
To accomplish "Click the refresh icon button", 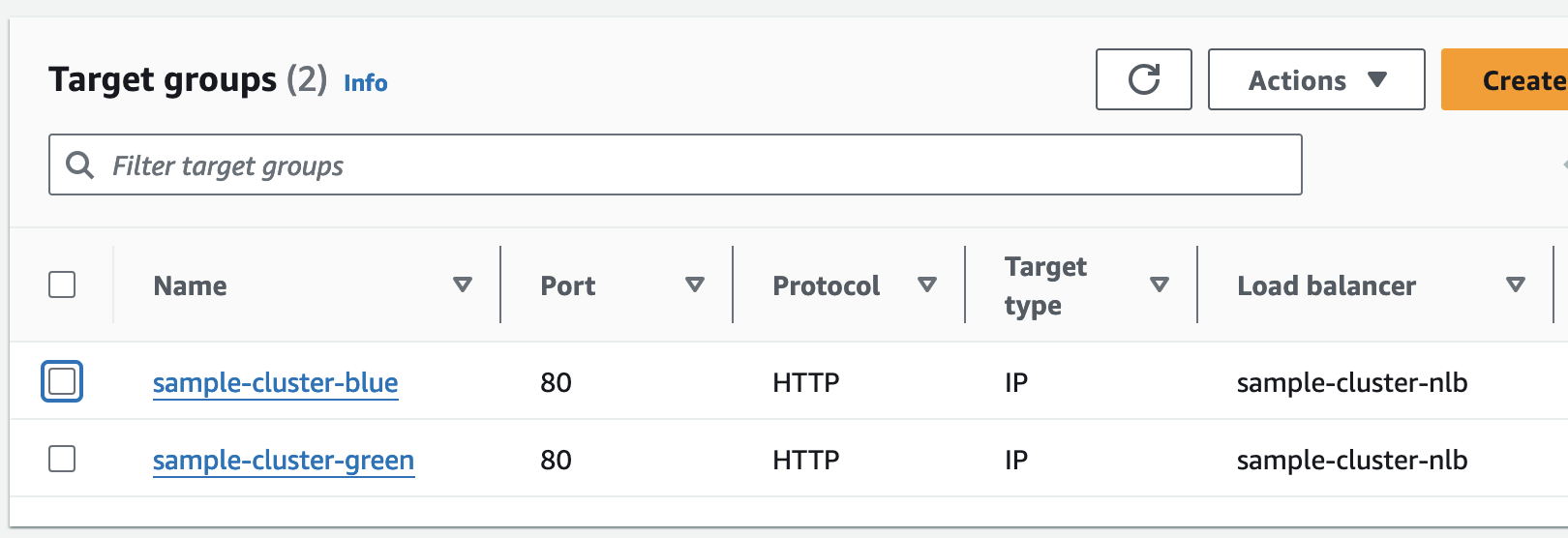I will (x=1143, y=79).
